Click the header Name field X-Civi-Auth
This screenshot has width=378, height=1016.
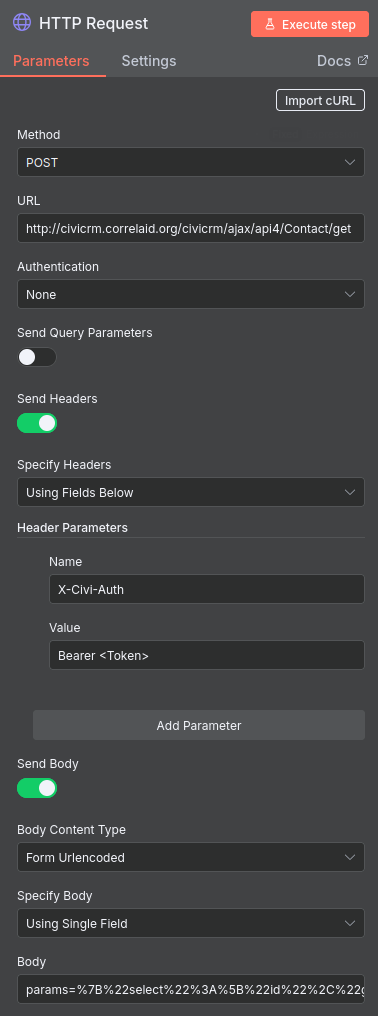[207, 589]
